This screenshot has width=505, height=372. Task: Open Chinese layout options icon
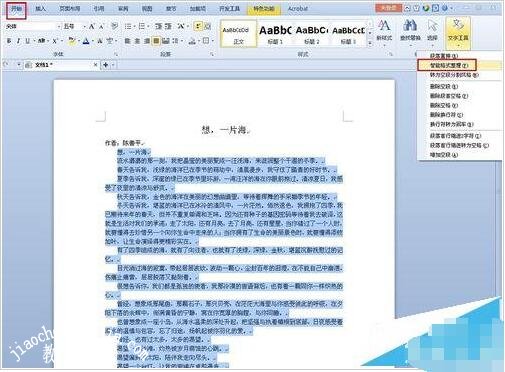pos(181,26)
